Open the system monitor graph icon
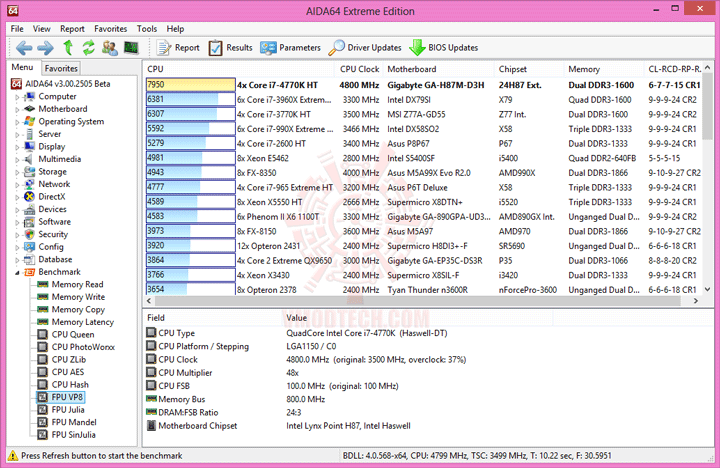The width and height of the screenshot is (720, 468). (x=131, y=47)
